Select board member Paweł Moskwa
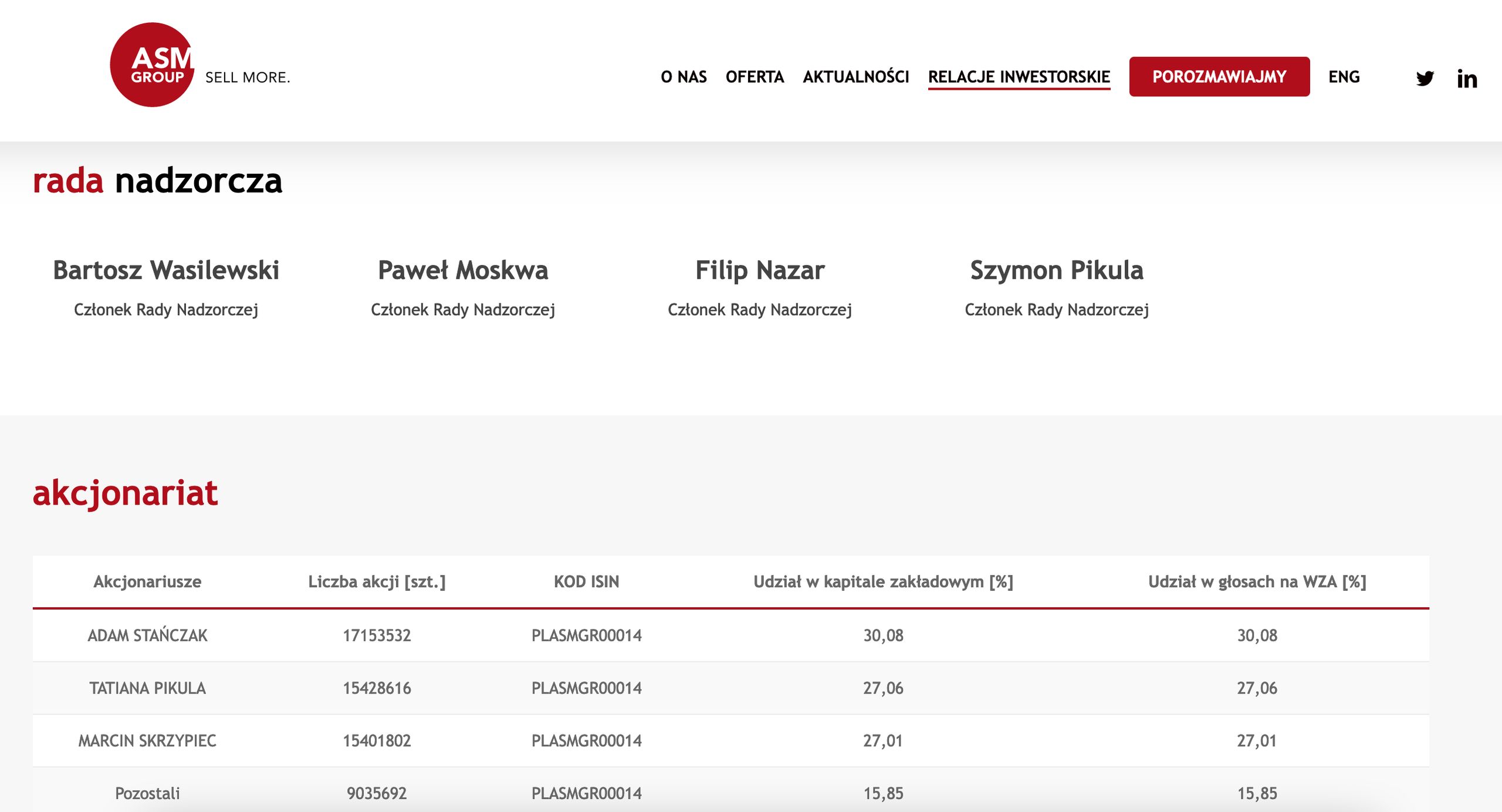This screenshot has width=1502, height=812. 464,270
